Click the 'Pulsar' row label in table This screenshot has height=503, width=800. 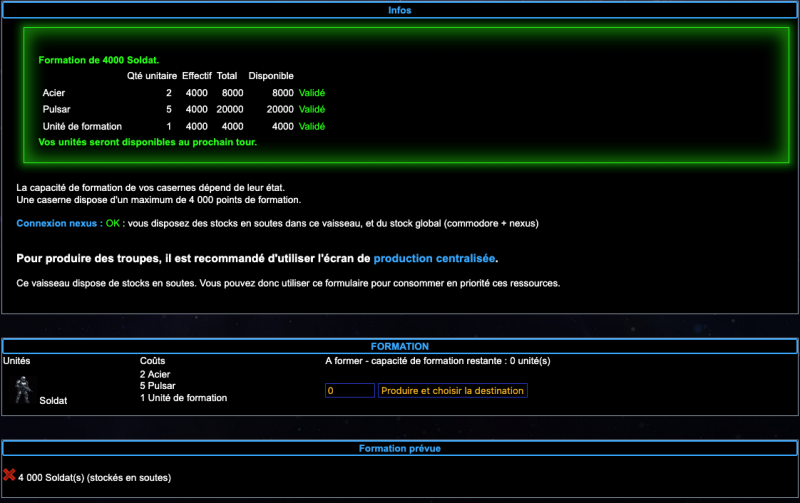click(x=56, y=109)
